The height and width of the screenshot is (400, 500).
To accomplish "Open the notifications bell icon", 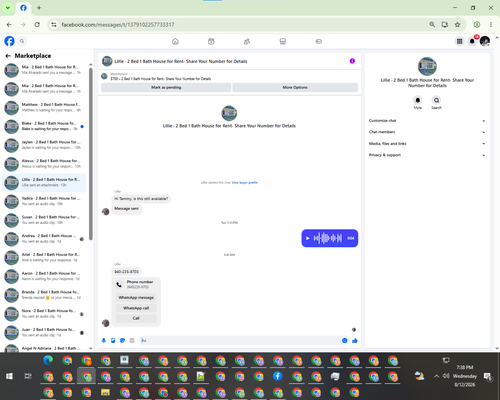I will pyautogui.click(x=472, y=41).
